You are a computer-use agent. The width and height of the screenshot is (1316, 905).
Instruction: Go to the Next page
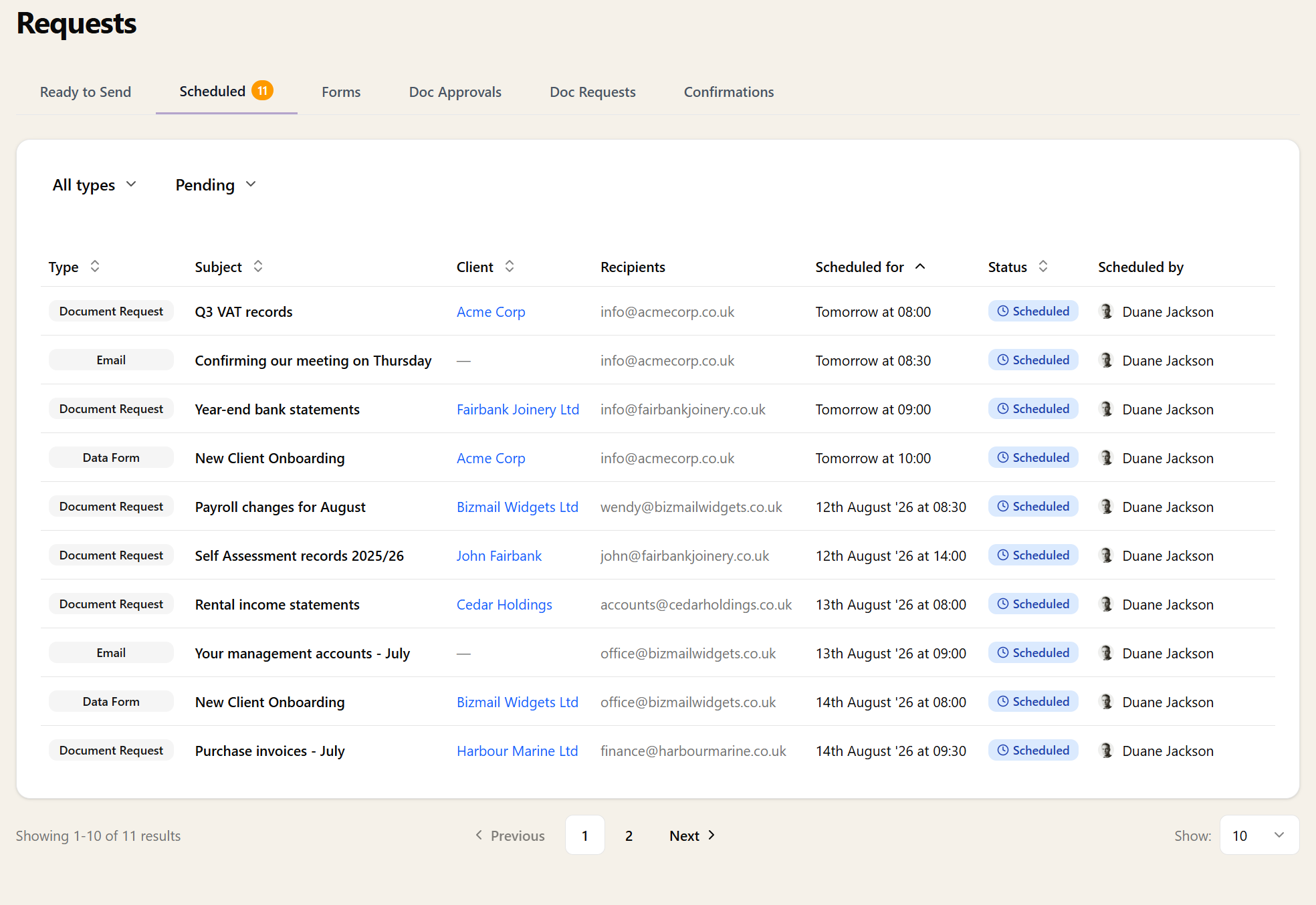692,835
